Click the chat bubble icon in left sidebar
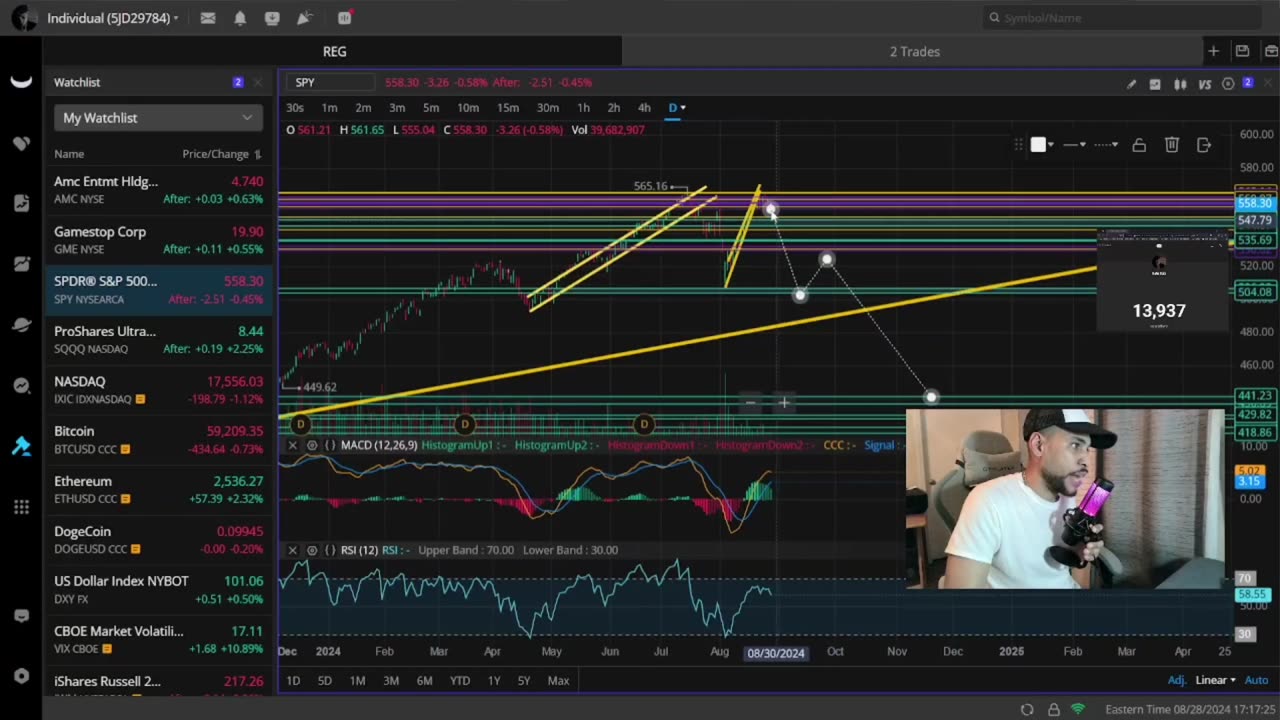Viewport: 1280px width, 720px height. (21, 616)
